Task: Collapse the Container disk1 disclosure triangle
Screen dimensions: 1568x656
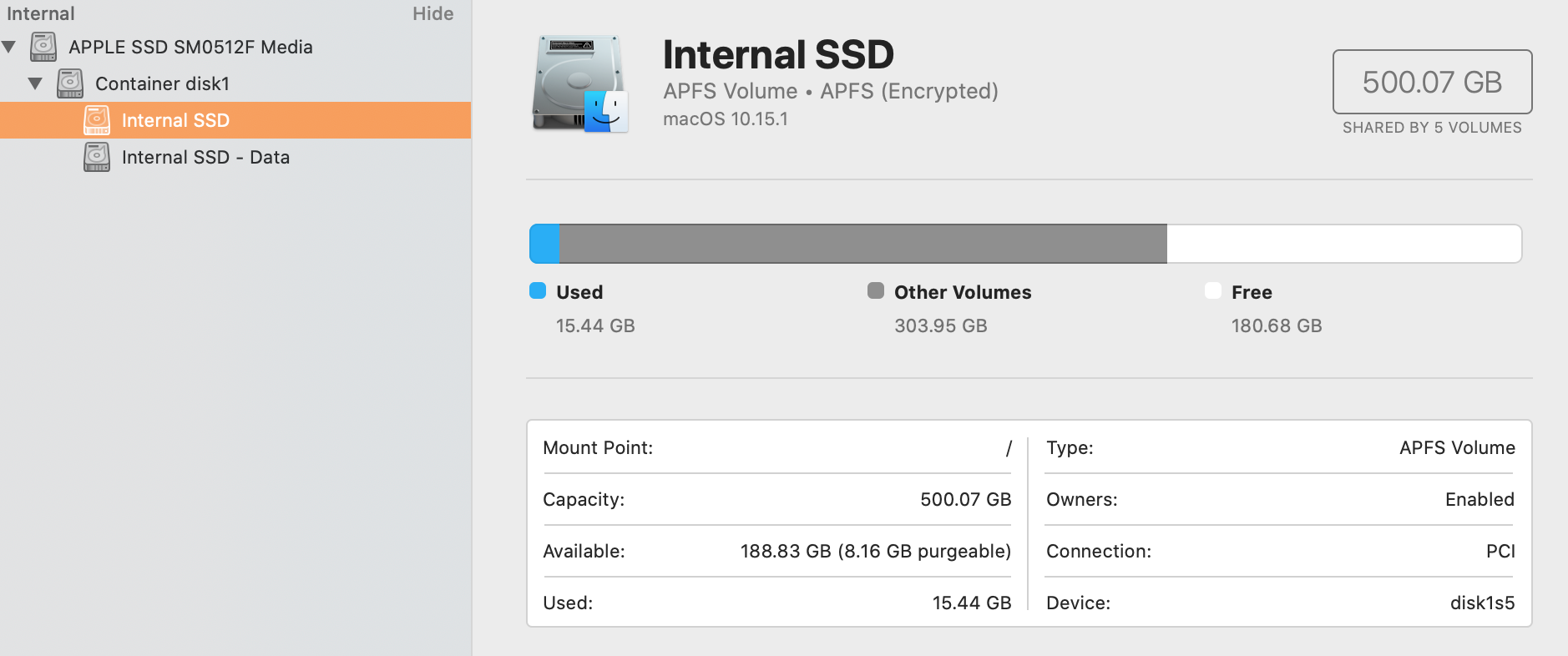Action: (35, 83)
